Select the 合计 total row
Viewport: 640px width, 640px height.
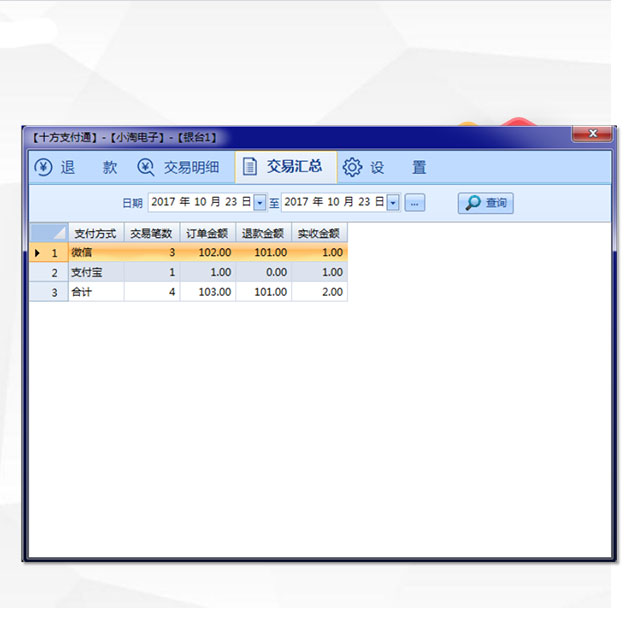96,292
